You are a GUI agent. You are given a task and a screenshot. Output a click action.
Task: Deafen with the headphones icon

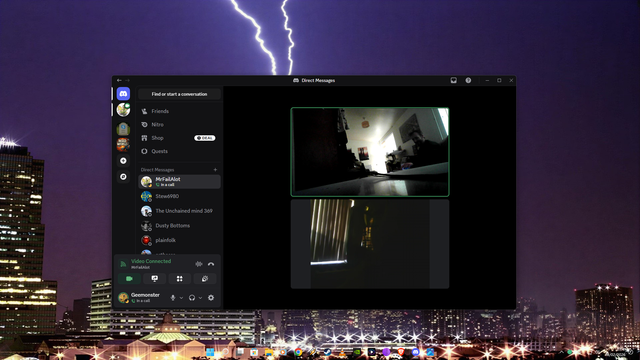pos(192,298)
